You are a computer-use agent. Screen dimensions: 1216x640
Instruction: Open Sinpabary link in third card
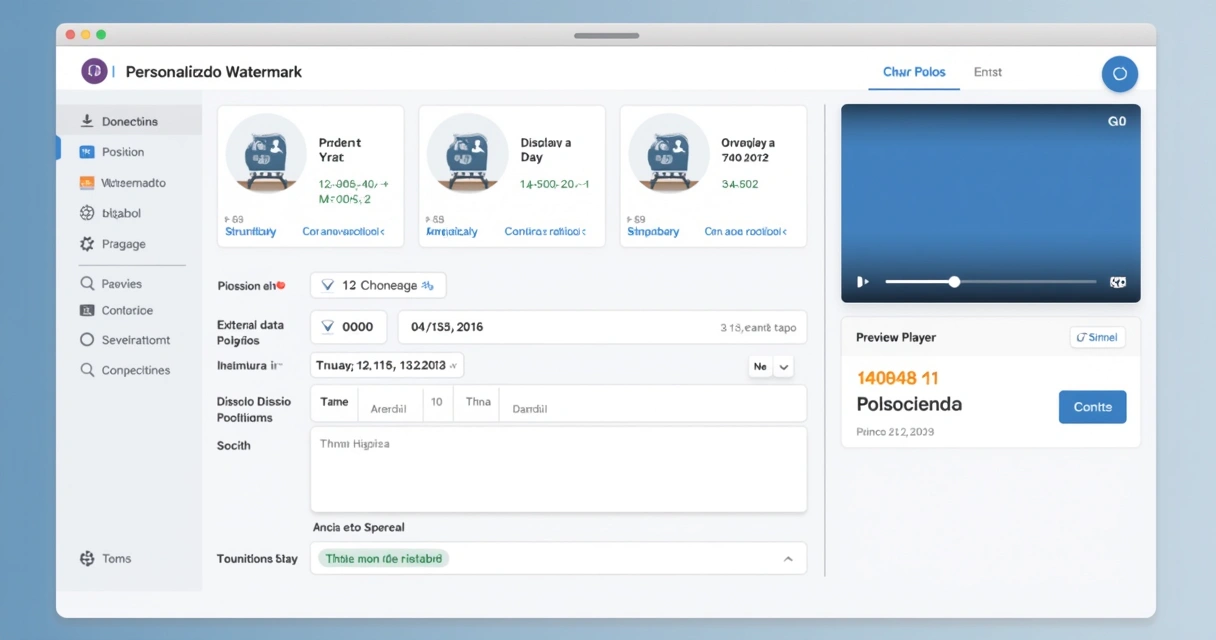coord(653,231)
